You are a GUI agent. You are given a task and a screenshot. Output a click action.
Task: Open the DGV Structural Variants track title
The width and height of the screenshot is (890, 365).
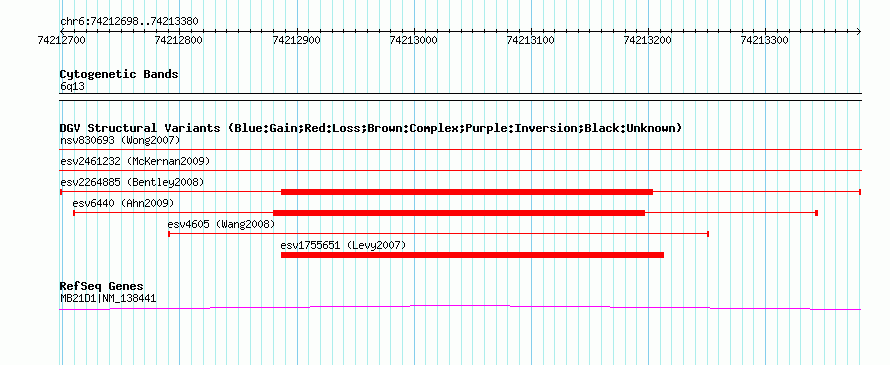[371, 128]
